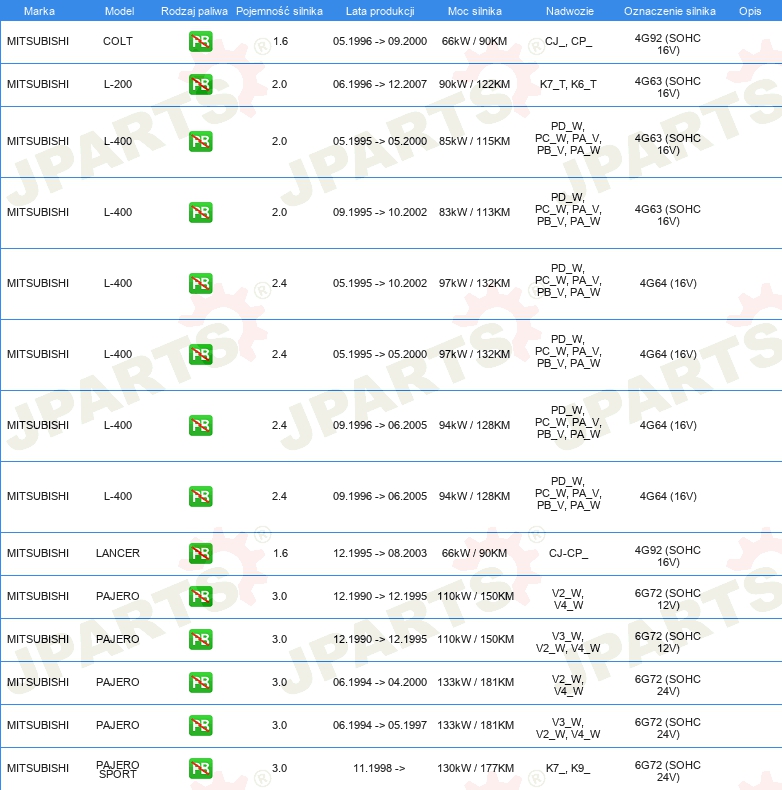The width and height of the screenshot is (782, 790).
Task: Click the petrol icon for the L-400 85kW row
Action: 201,141
